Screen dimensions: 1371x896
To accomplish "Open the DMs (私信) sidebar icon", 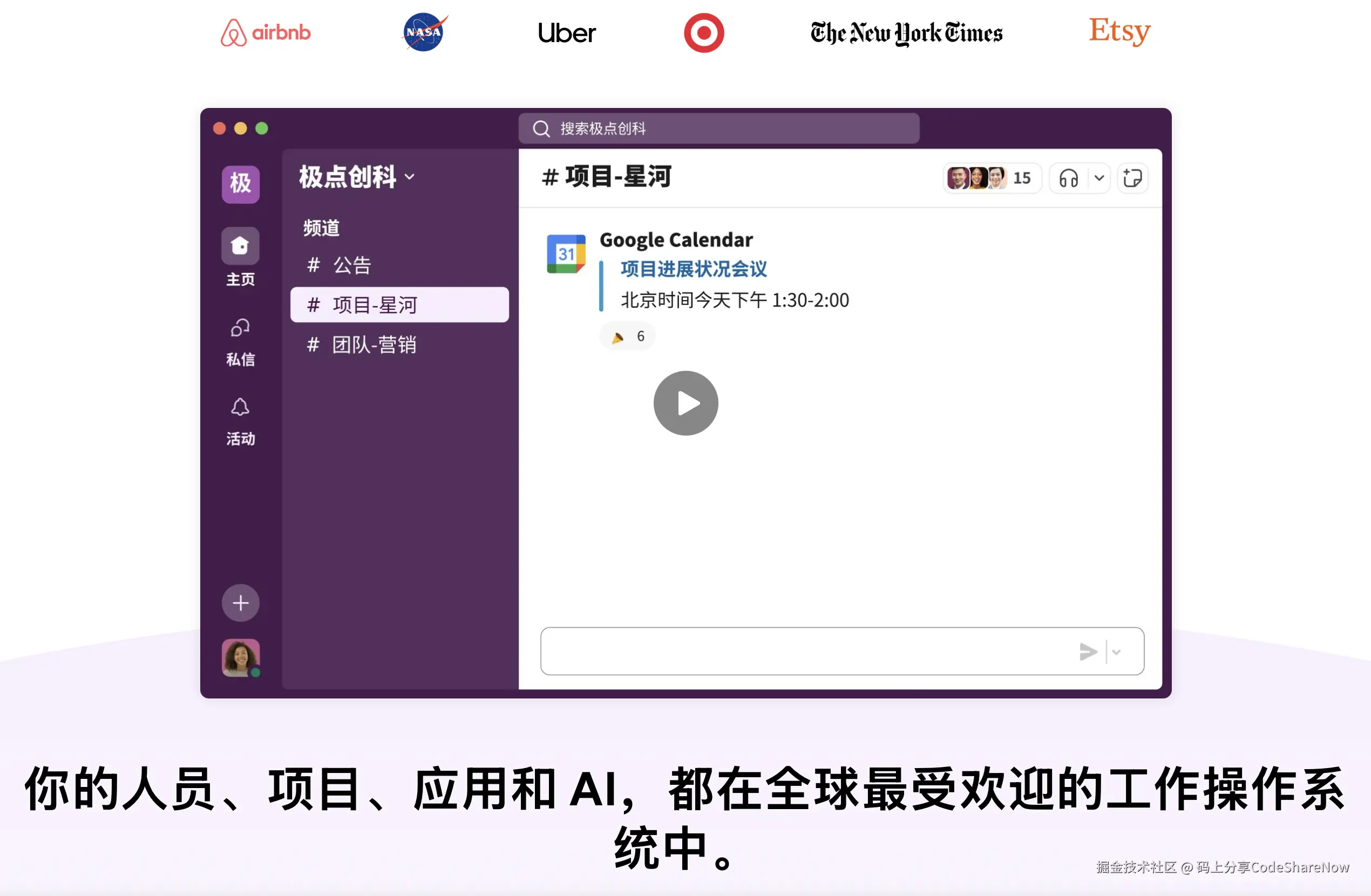I will tap(240, 328).
